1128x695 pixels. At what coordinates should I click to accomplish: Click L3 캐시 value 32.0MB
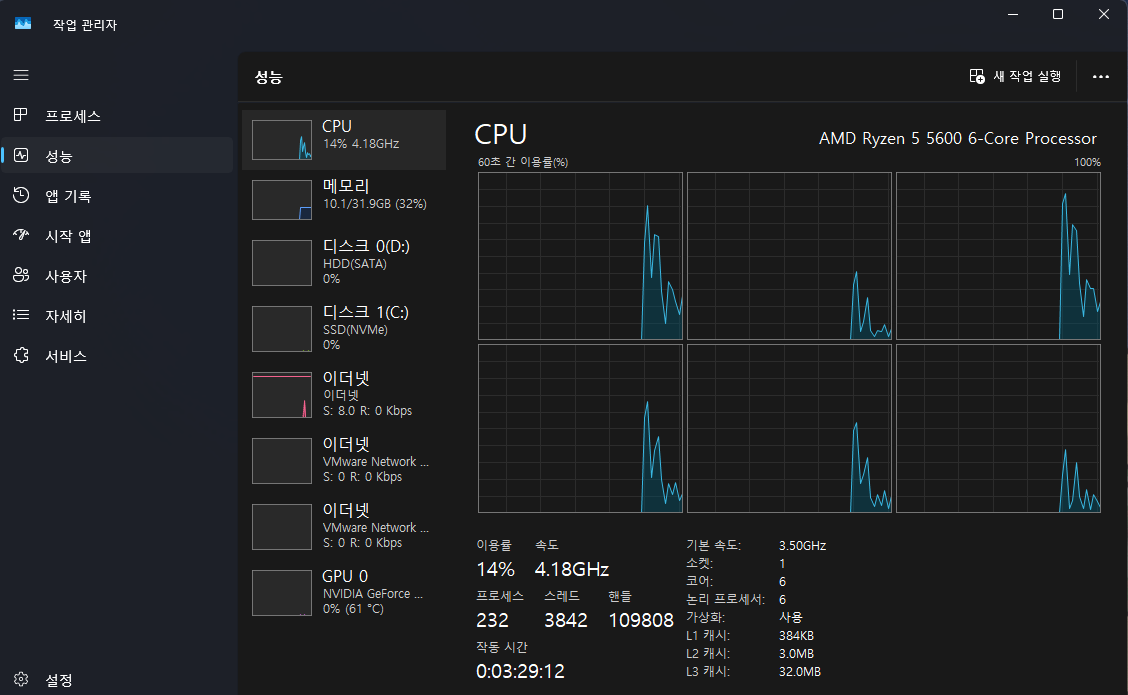pyautogui.click(x=800, y=671)
